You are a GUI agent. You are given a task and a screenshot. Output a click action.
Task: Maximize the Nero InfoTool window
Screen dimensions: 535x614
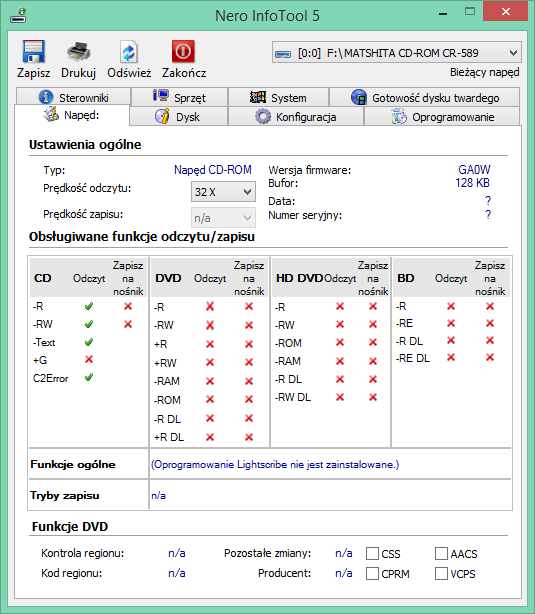470,11
